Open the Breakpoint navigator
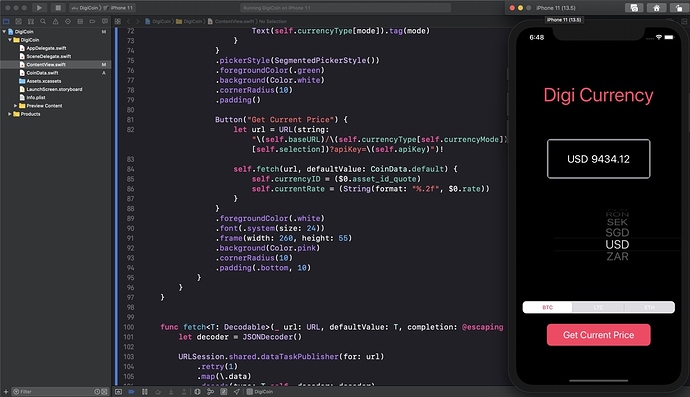The image size is (690, 397). 92,21
